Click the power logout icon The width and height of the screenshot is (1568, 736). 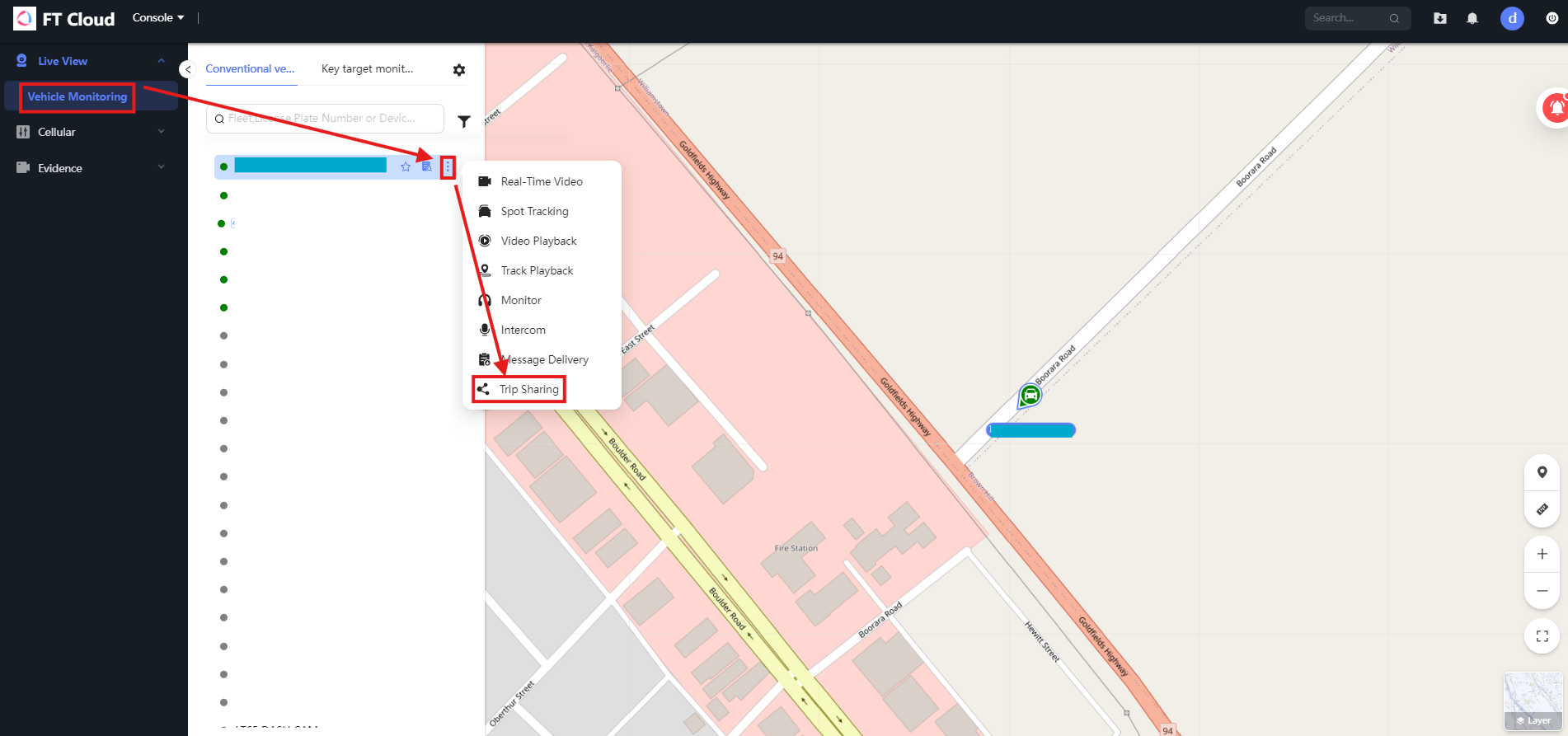pos(1552,18)
